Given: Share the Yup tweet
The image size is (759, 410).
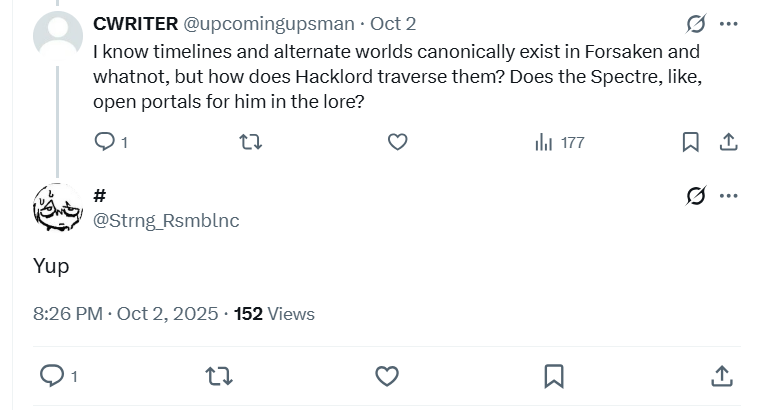Looking at the screenshot, I should pos(721,376).
